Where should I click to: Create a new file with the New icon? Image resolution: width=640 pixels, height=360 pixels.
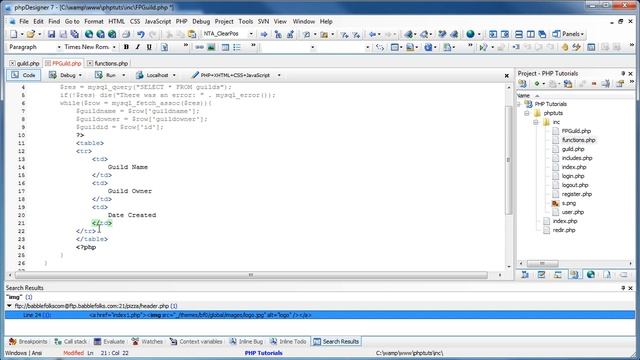click(x=13, y=34)
